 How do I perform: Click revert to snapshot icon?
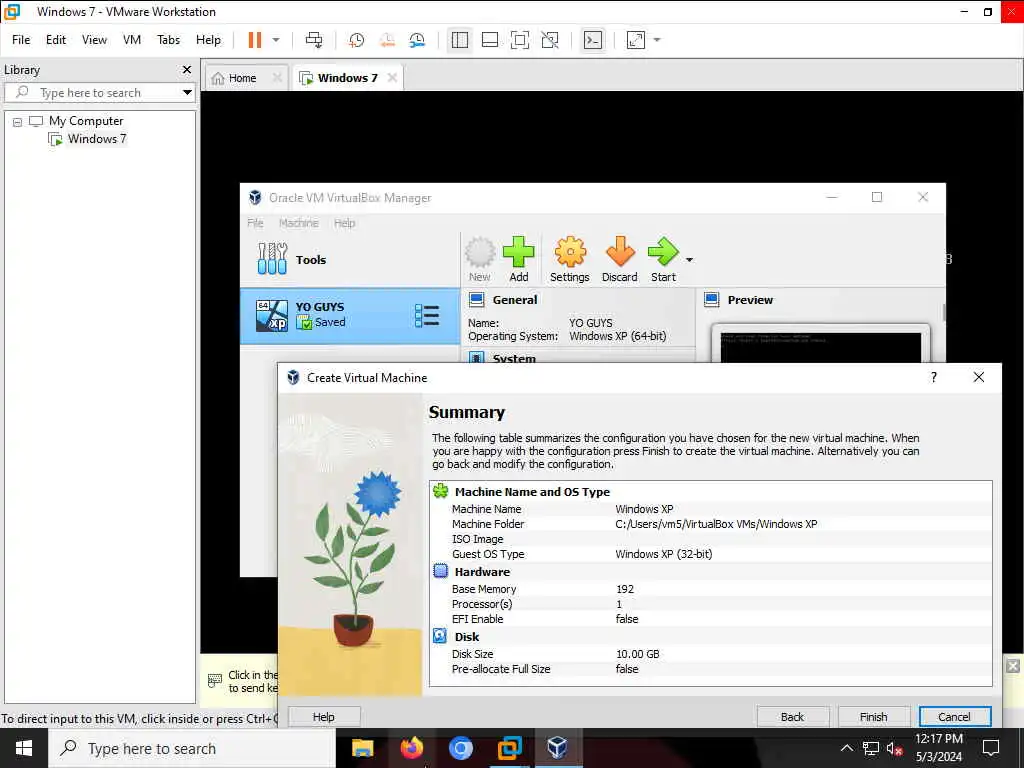pos(387,40)
